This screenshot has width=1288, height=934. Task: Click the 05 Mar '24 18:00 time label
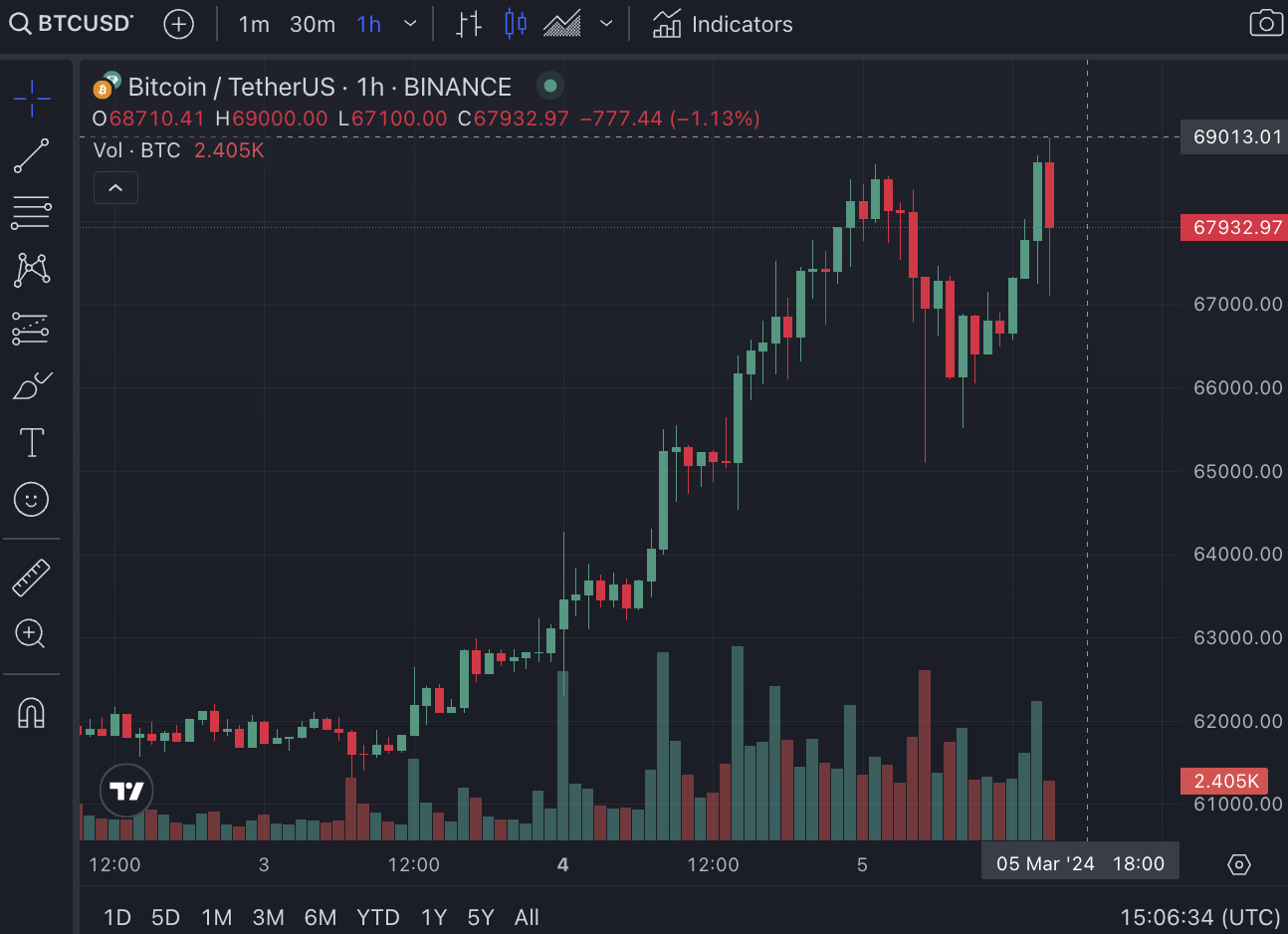1080,863
